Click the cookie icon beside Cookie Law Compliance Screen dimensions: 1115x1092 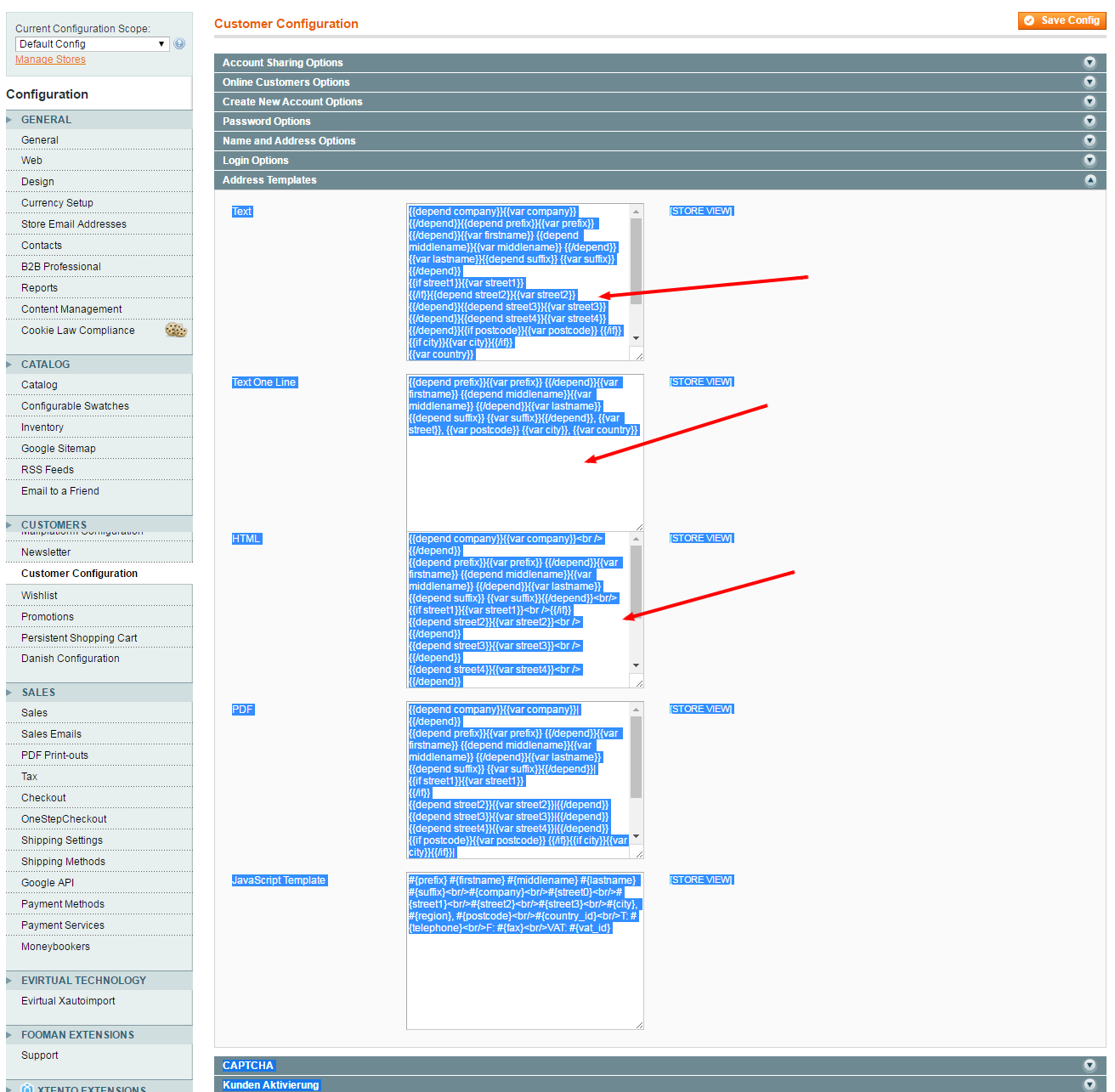point(176,331)
